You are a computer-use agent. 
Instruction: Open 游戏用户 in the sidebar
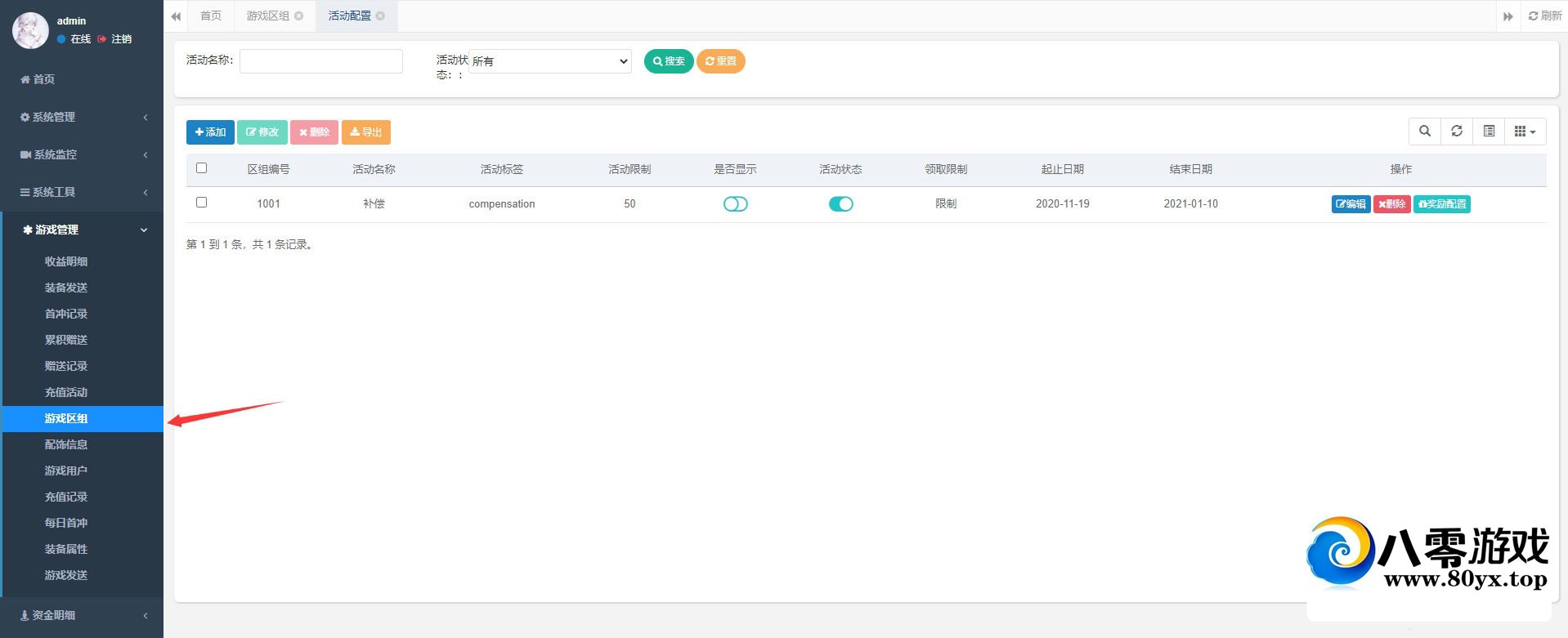point(66,471)
